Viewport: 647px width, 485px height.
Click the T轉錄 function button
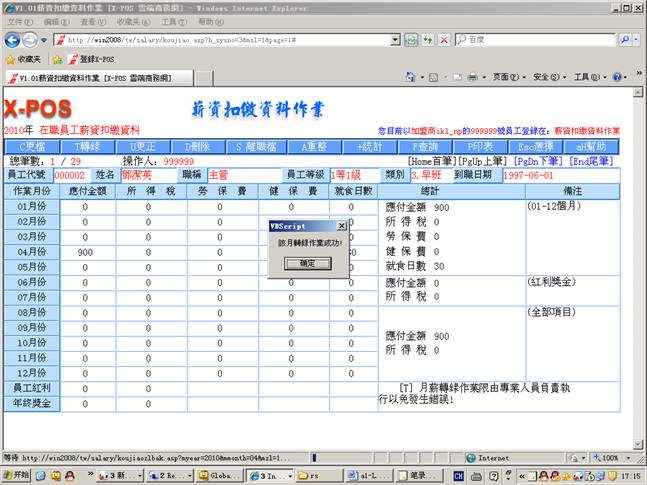95,146
